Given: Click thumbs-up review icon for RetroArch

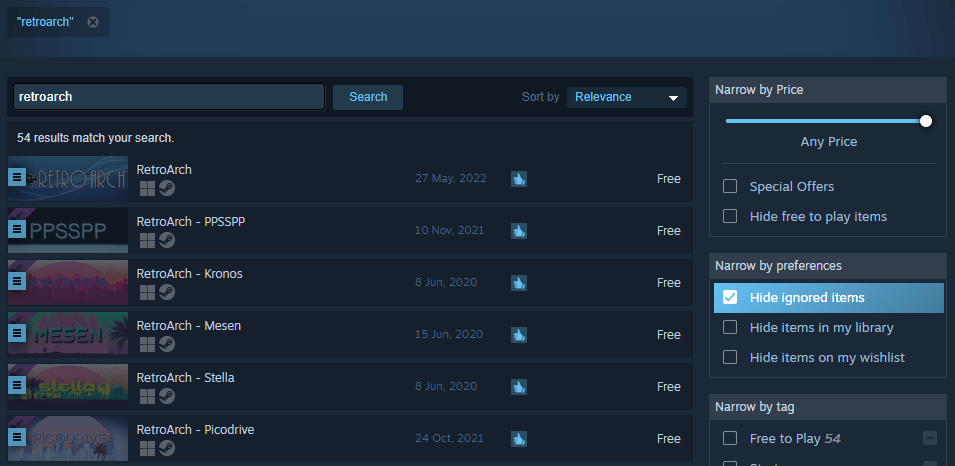Looking at the screenshot, I should tap(518, 178).
